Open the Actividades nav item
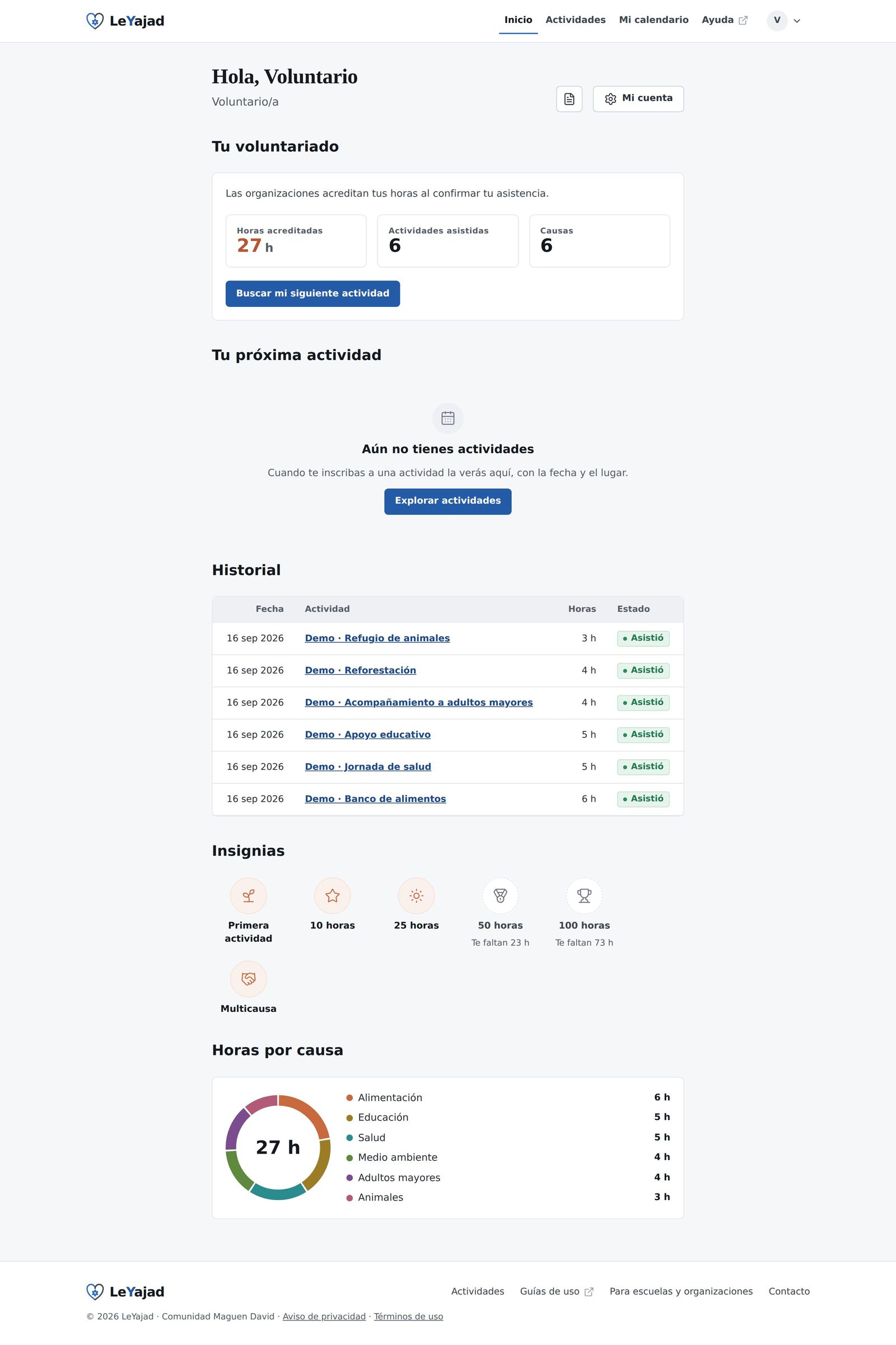The width and height of the screenshot is (896, 1345). [x=576, y=20]
